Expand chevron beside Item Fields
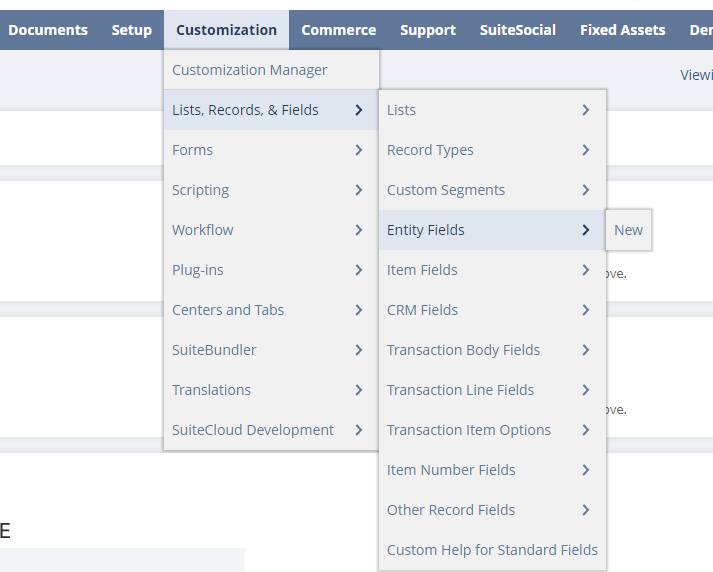713x572 pixels. pos(586,270)
